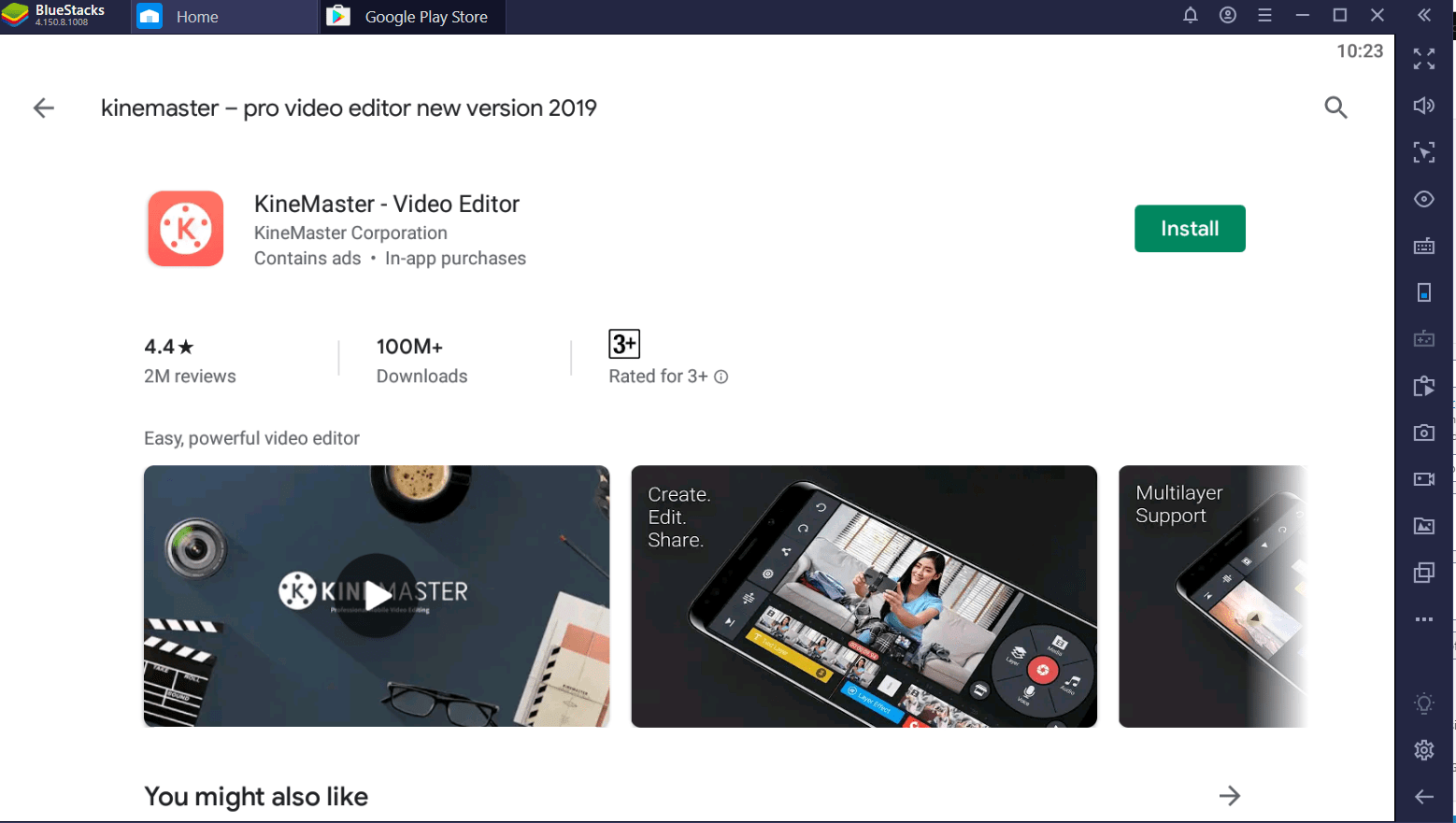Click the eye icon in sidebar
This screenshot has height=823, width=1456.
(x=1424, y=199)
